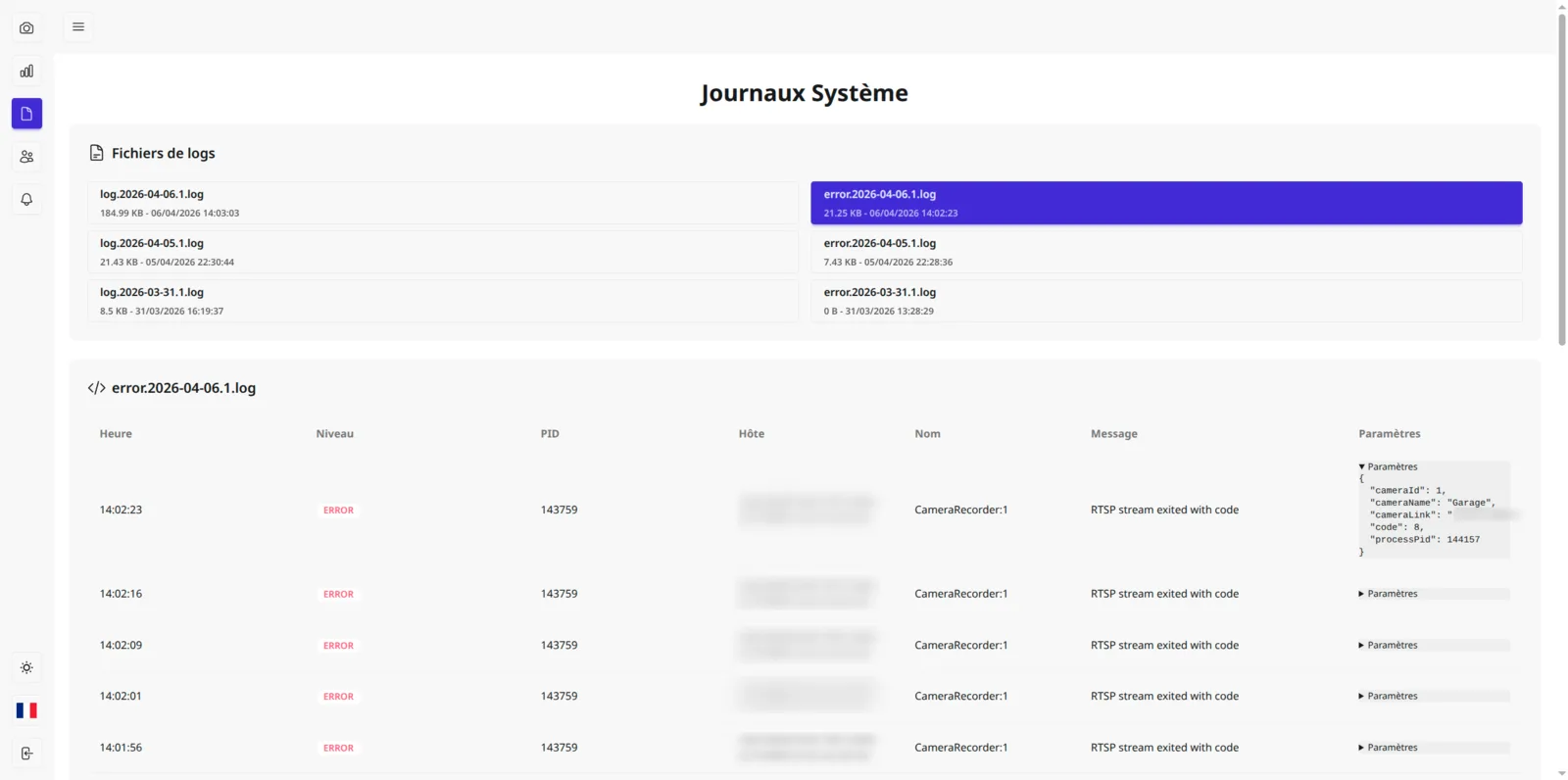The height and width of the screenshot is (780, 1568).
Task: Click the time 14:02:16 cell
Action: coord(121,594)
